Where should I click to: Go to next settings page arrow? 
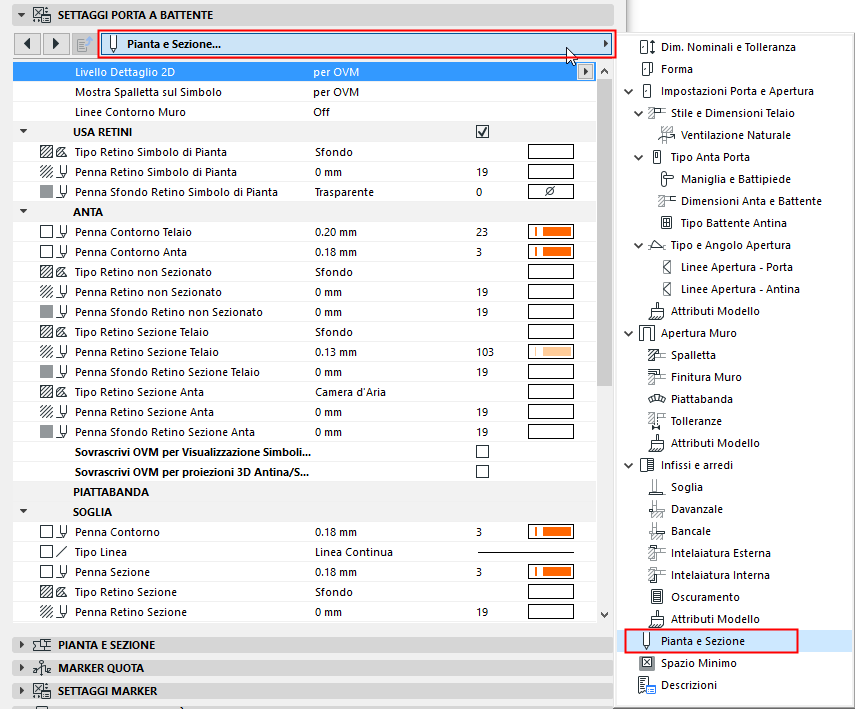[56, 44]
